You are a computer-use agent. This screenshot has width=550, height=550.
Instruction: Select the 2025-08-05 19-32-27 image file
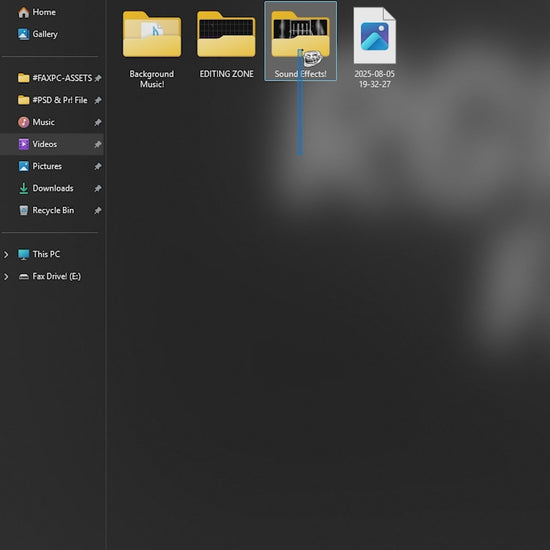click(x=375, y=47)
